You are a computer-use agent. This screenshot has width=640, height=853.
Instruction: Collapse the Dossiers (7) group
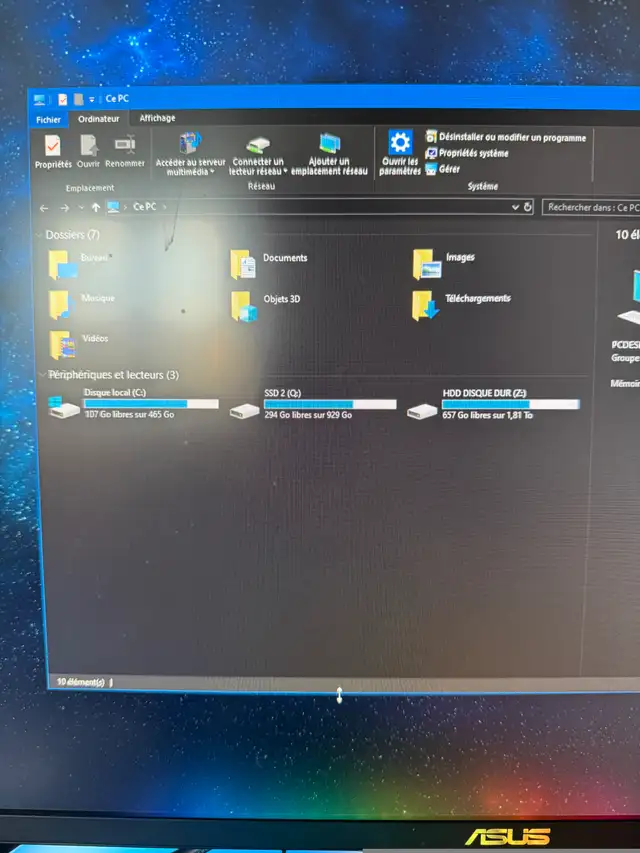[x=39, y=235]
